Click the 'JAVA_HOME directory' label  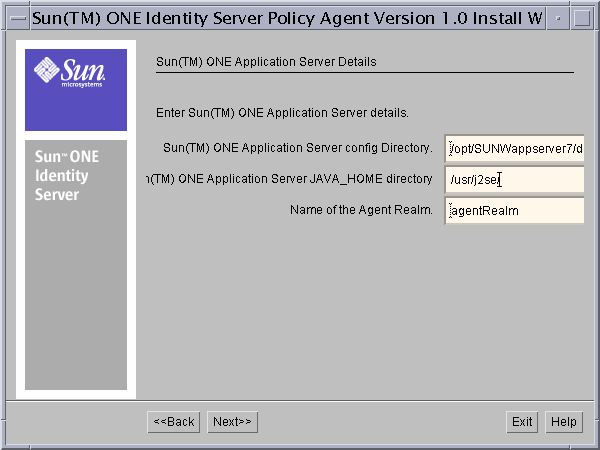click(x=290, y=179)
